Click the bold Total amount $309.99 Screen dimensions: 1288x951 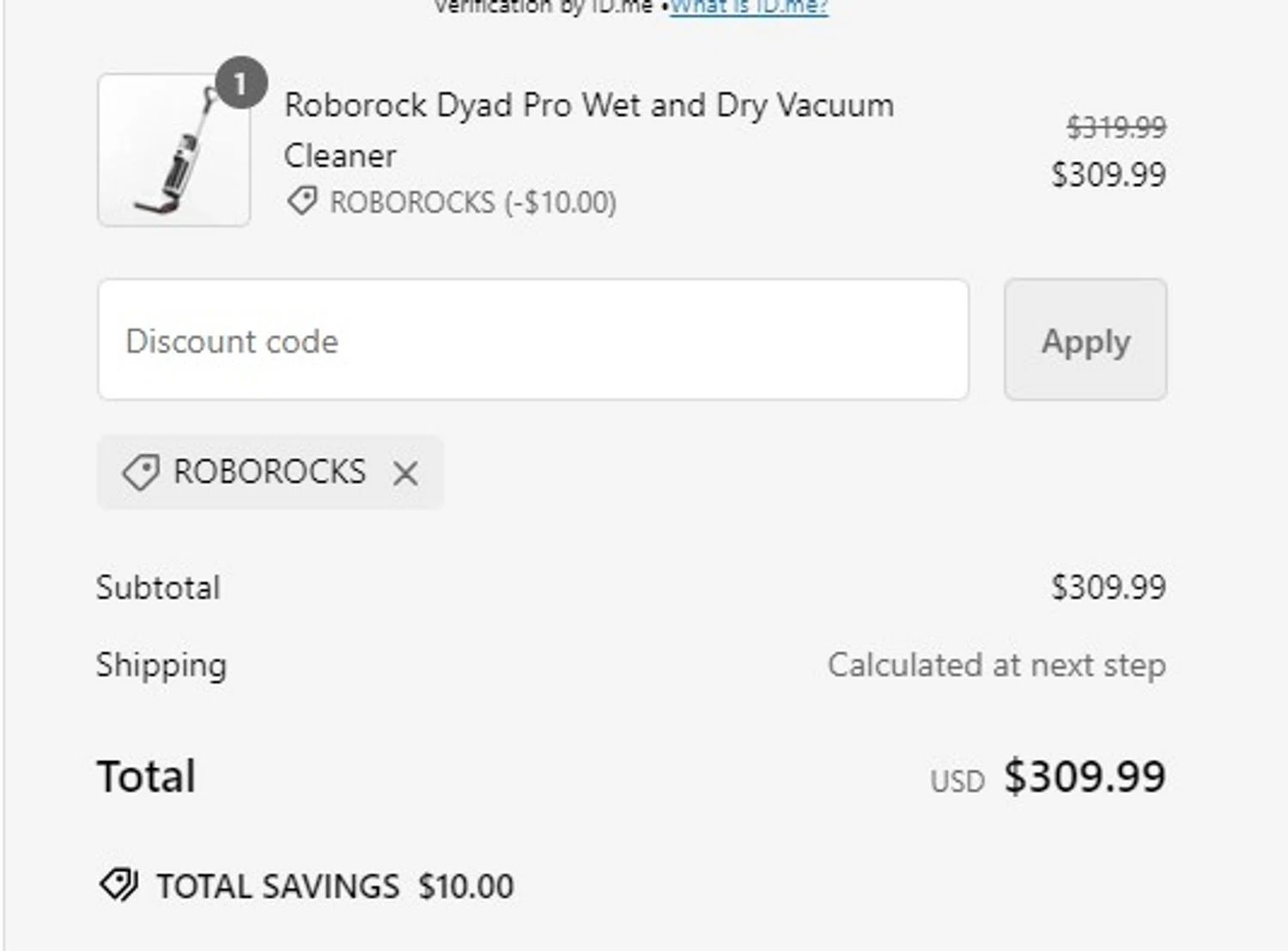[1084, 777]
